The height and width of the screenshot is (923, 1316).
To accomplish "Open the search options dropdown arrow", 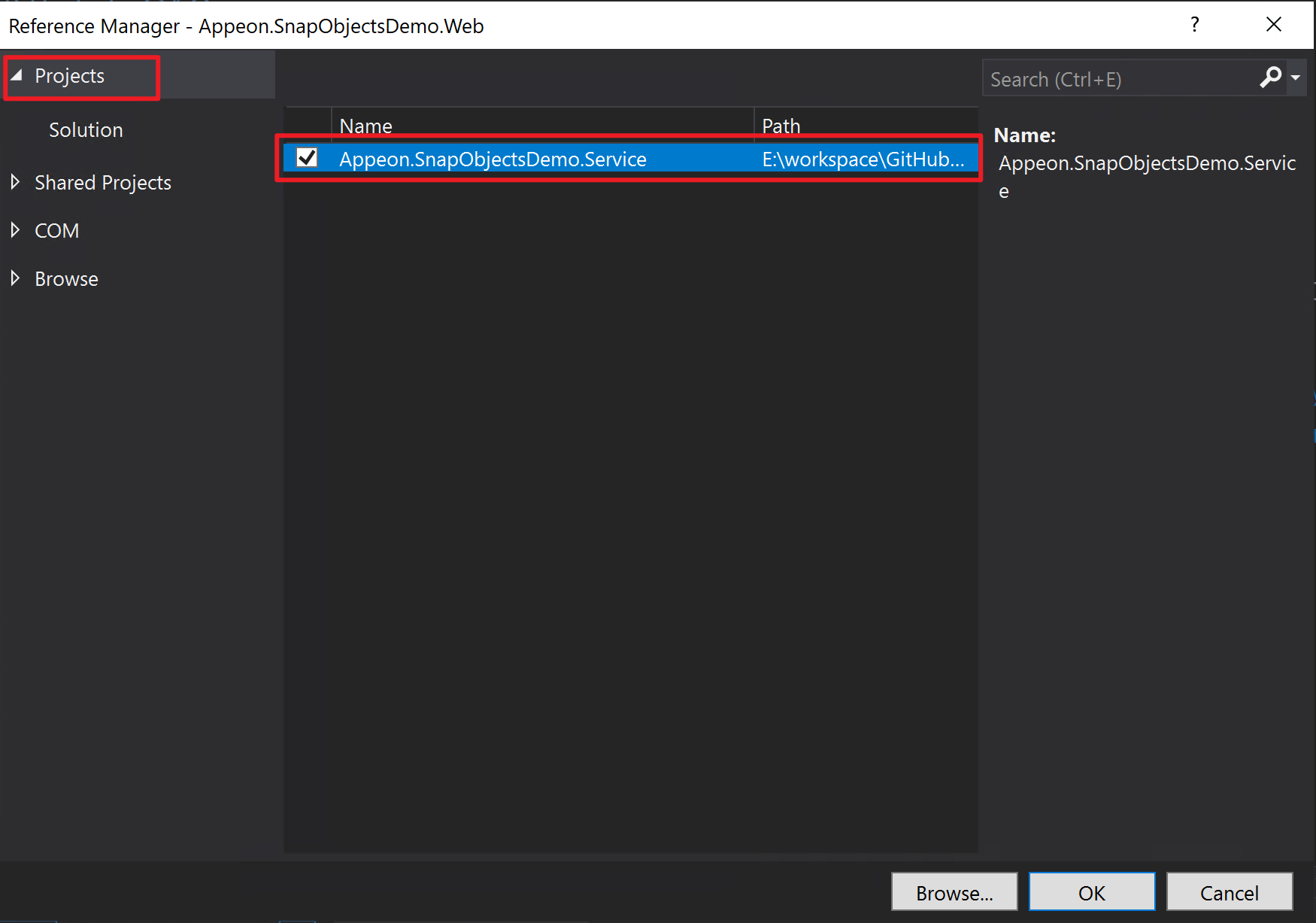I will point(1296,77).
